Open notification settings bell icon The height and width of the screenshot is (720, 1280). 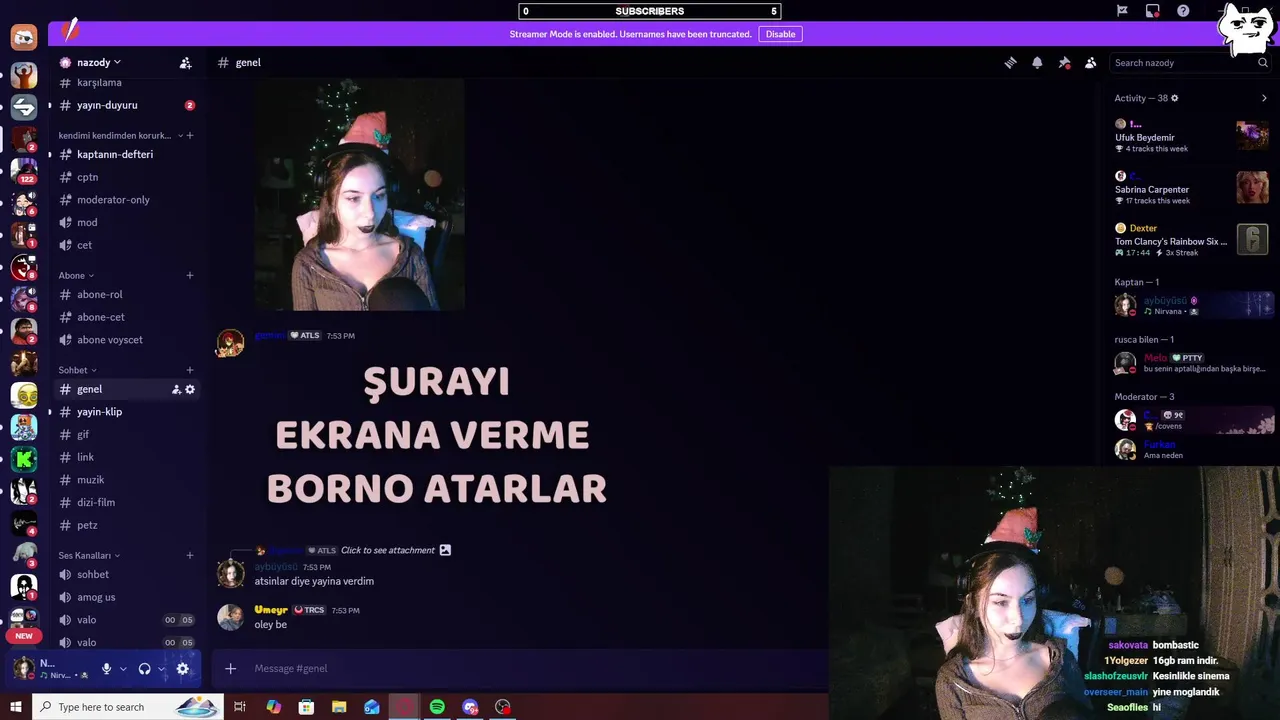click(x=1037, y=62)
